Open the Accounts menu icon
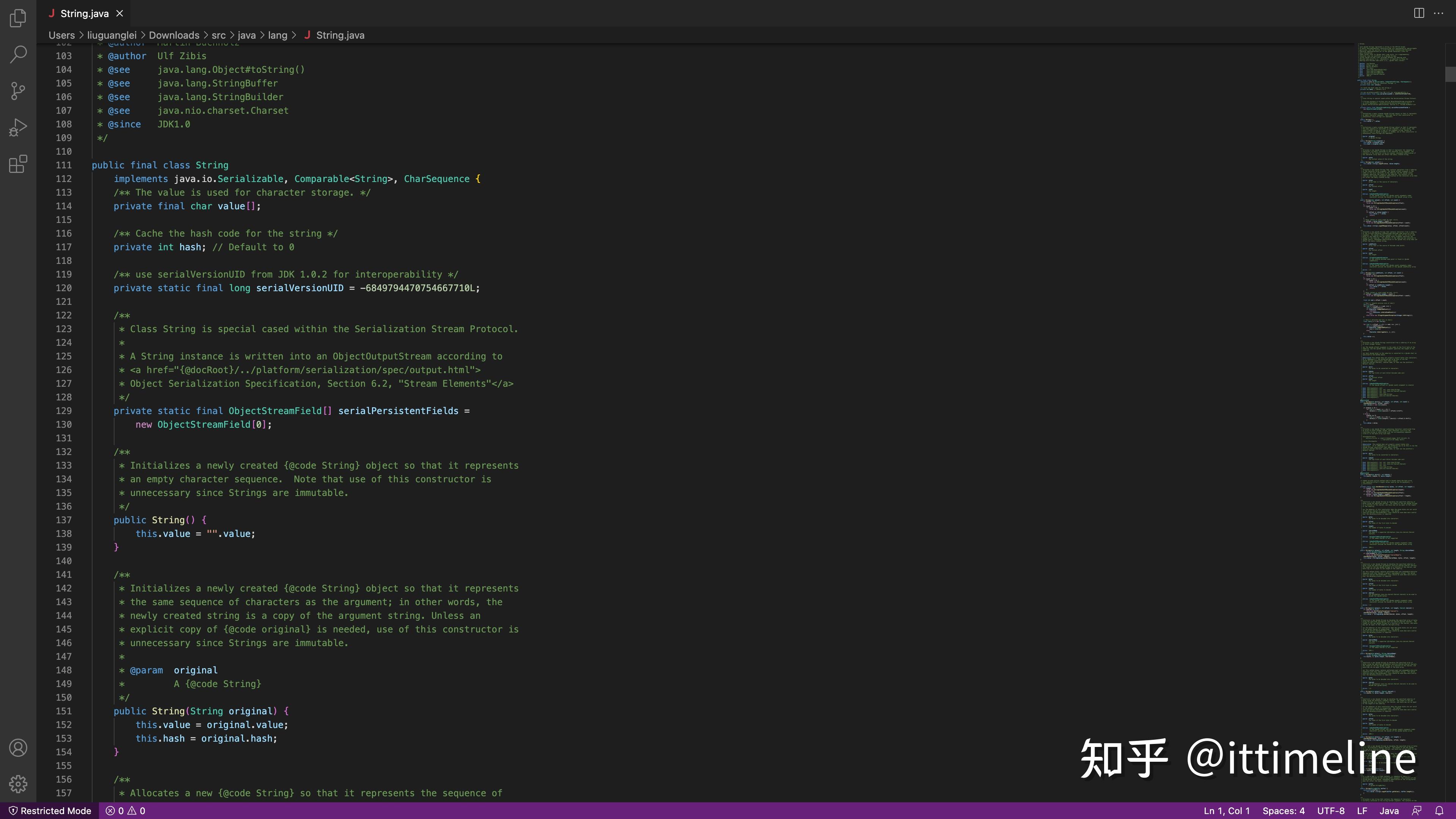Screen dimensions: 1456x819 tap(18, 748)
